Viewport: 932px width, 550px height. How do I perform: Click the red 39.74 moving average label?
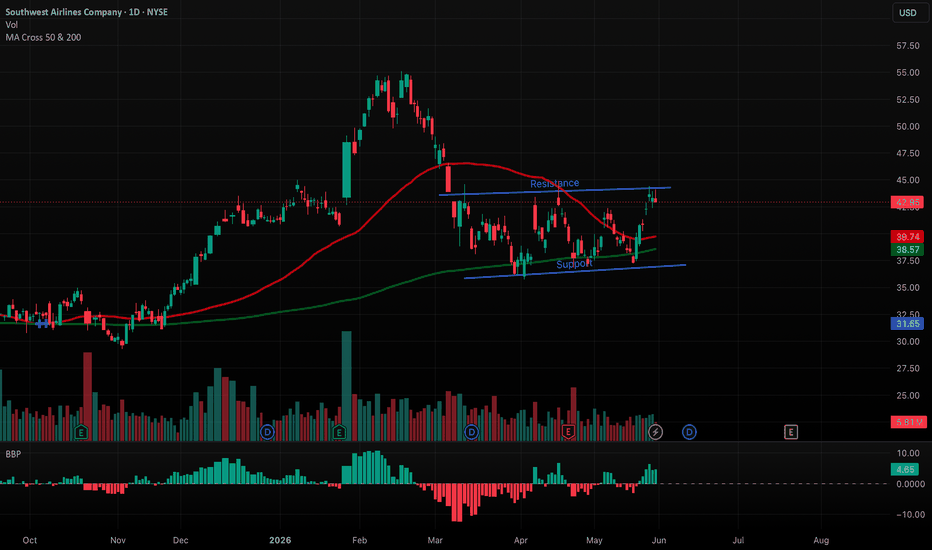point(907,237)
